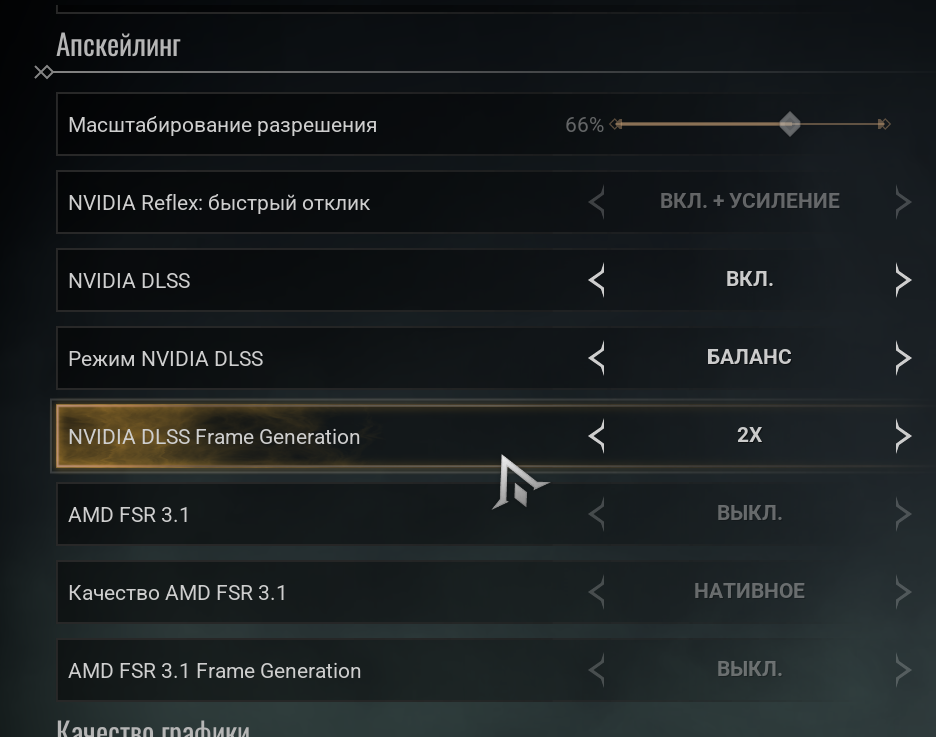Screen dimensions: 936x737
Task: Click right arrow of NVIDIA Reflex setting
Action: click(903, 202)
